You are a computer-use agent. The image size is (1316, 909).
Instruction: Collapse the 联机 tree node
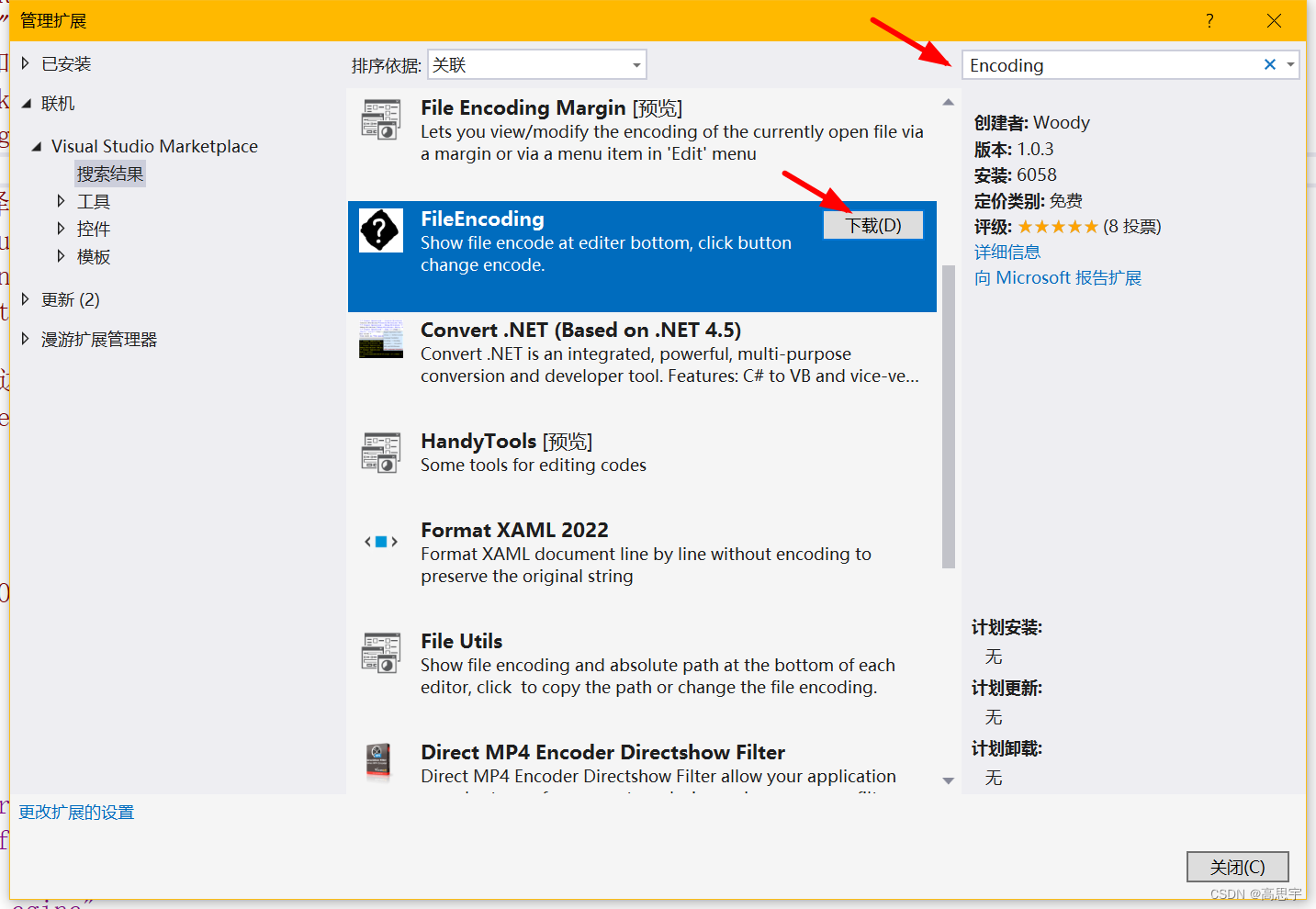click(x=26, y=104)
